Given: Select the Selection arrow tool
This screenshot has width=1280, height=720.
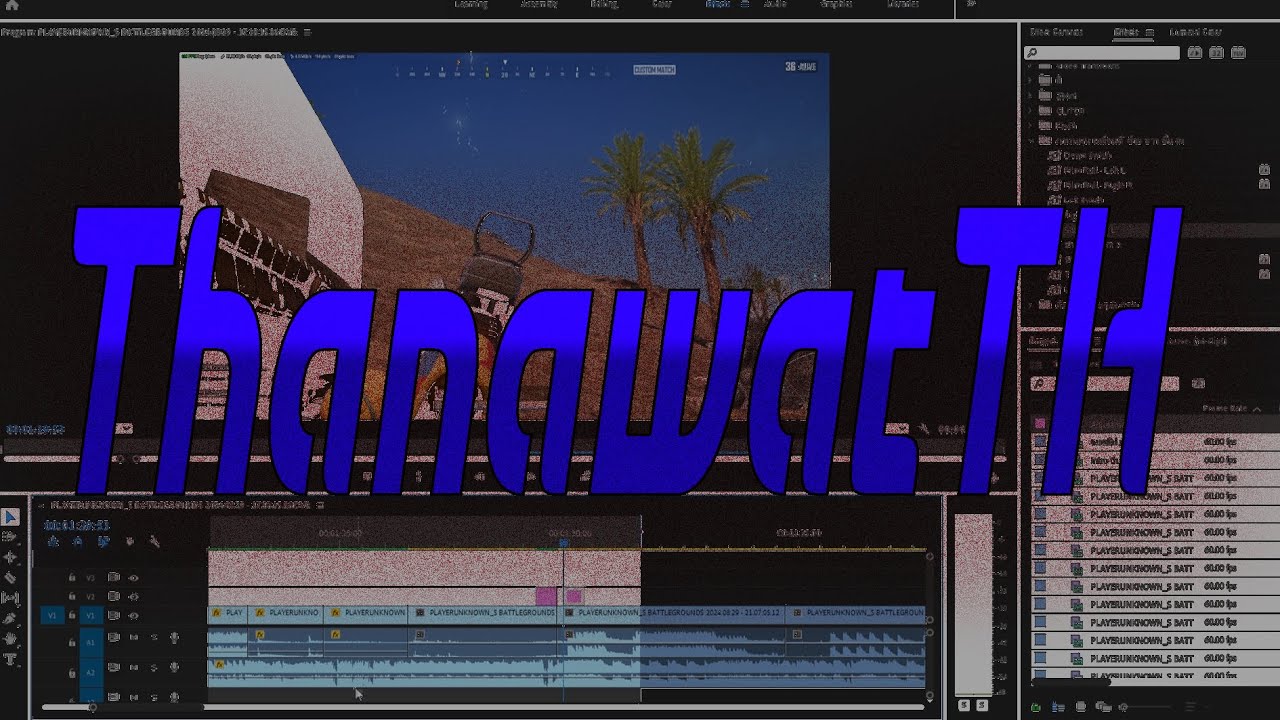Looking at the screenshot, I should 10,517.
